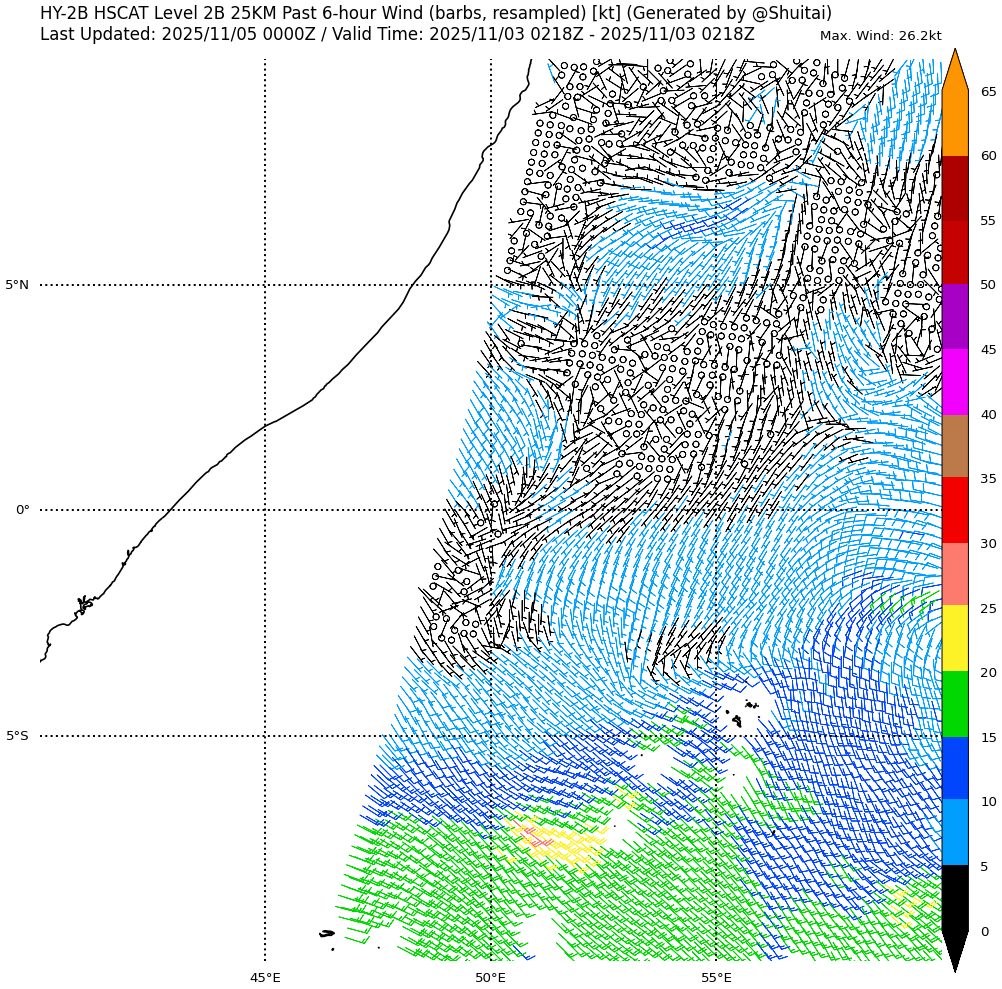1002x989 pixels.
Task: Click the green 15-20 kt colorbar segment
Action: pos(955,704)
